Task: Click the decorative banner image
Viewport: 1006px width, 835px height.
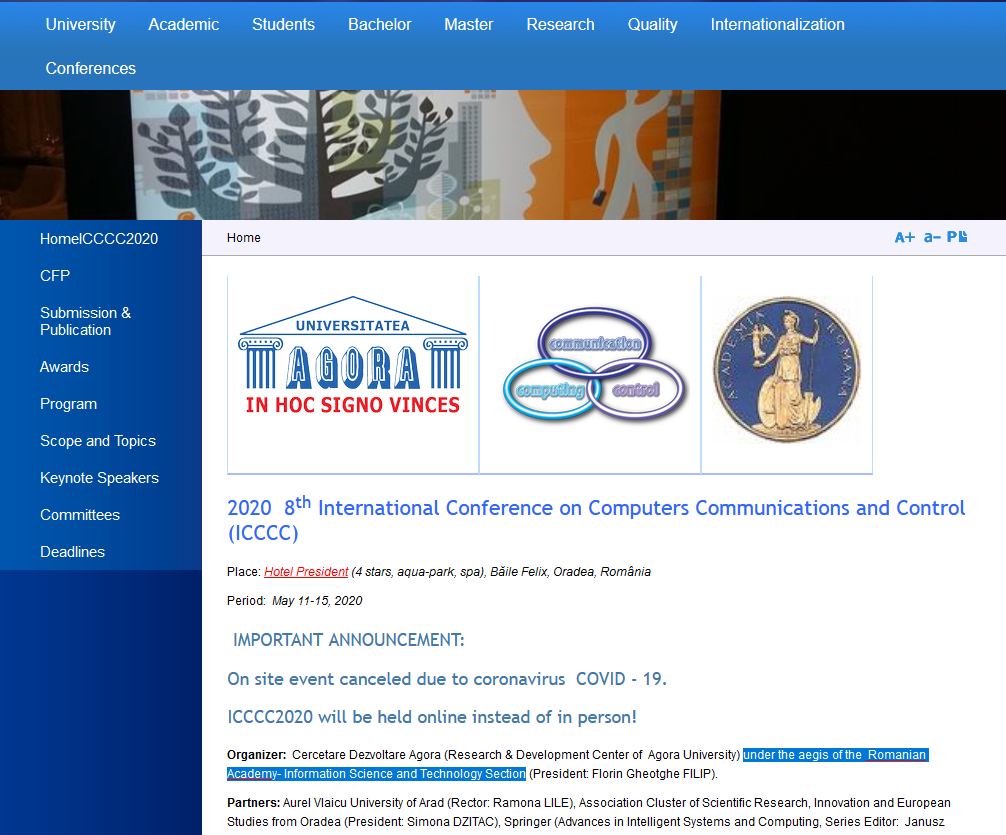Action: 503,155
